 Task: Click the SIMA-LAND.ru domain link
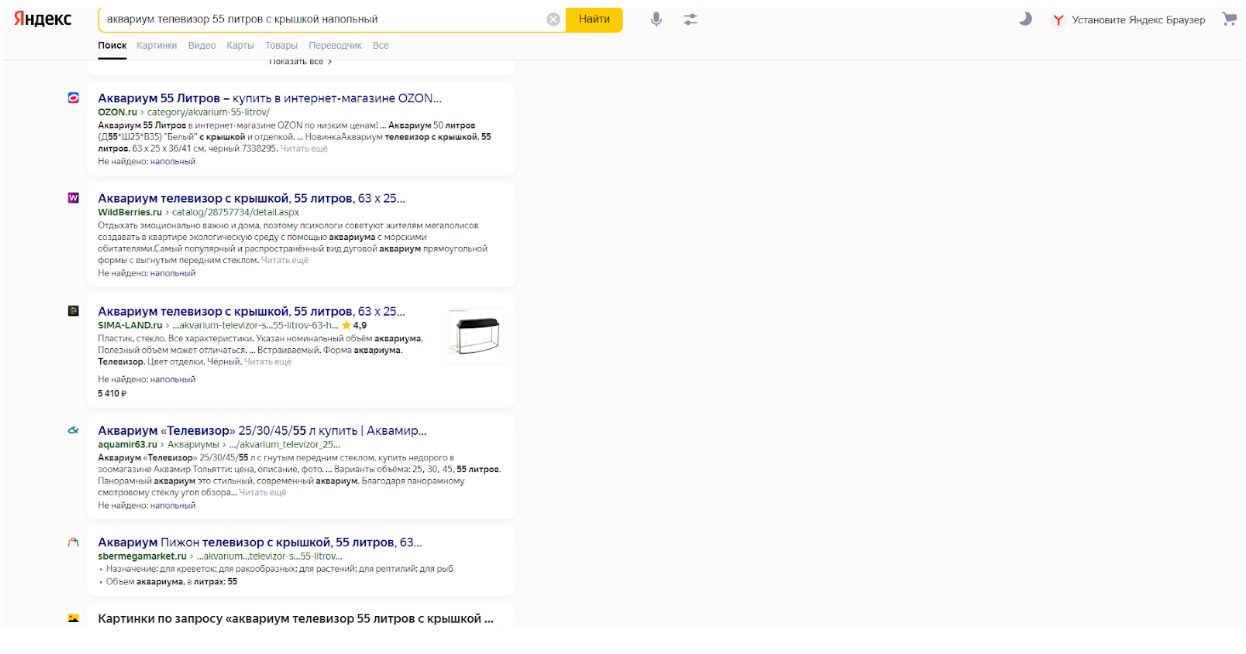(x=130, y=325)
